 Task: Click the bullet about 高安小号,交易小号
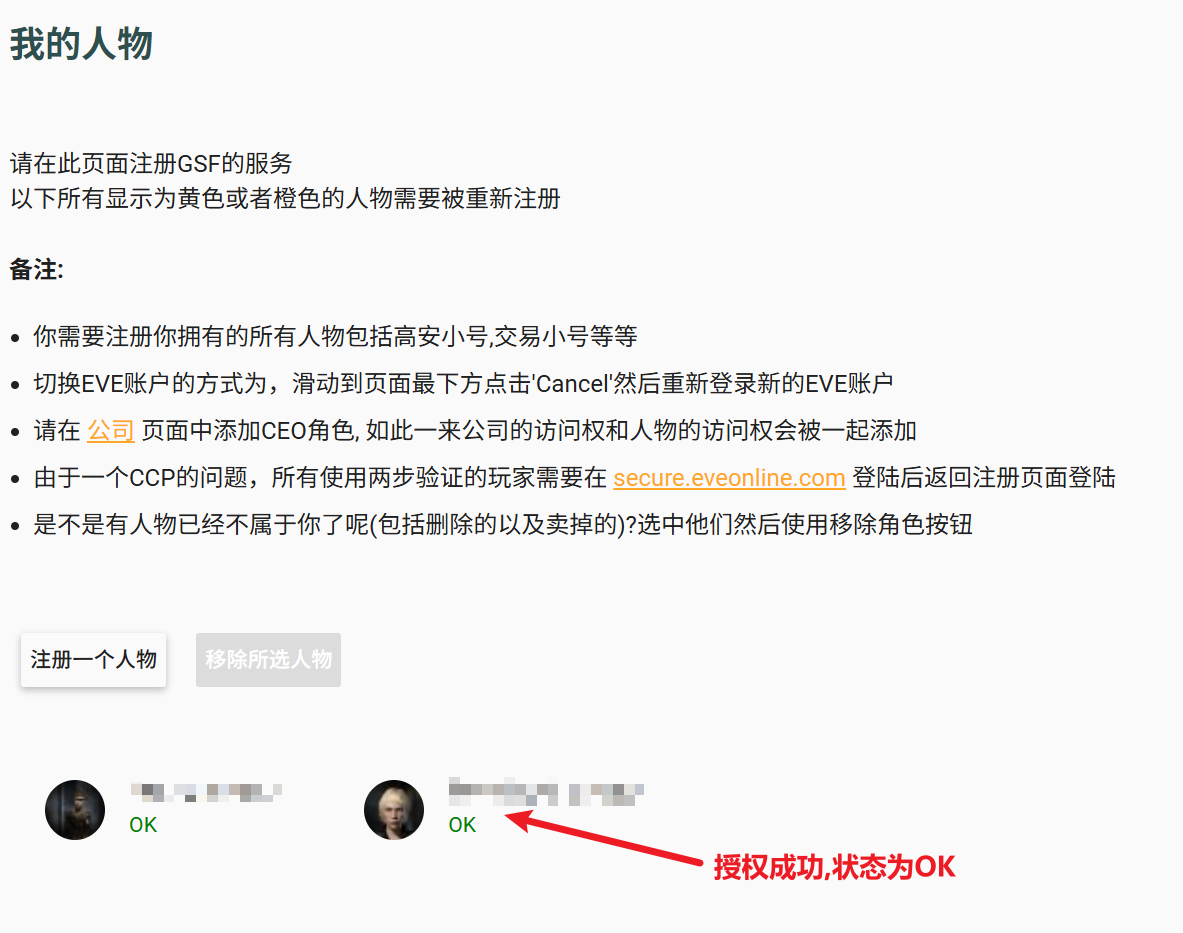pos(335,336)
